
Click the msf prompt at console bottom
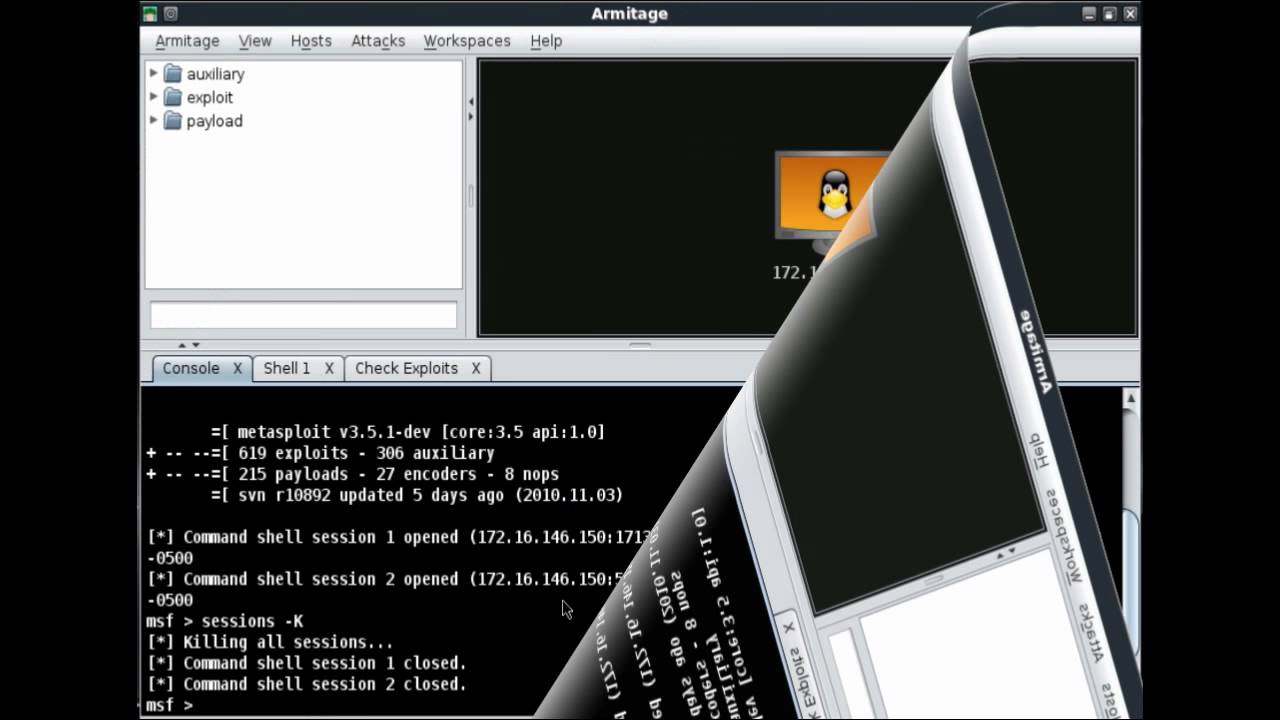[x=169, y=705]
